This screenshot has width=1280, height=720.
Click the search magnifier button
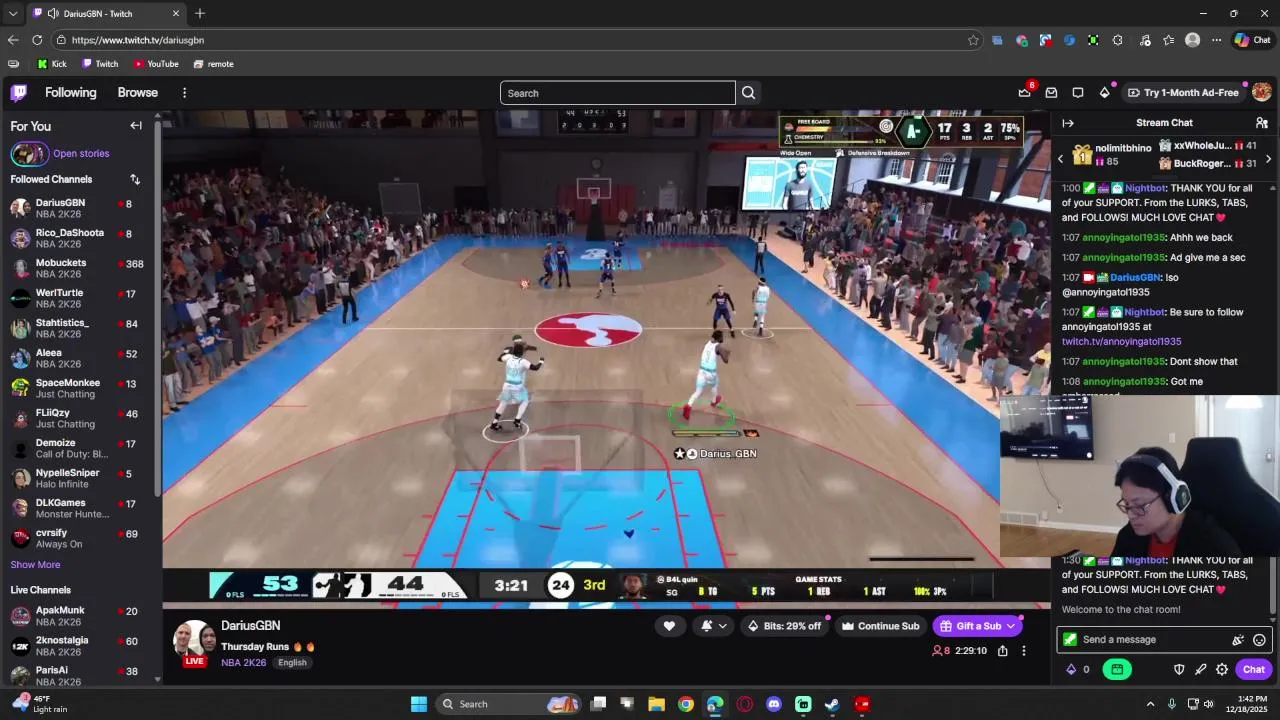pos(748,93)
